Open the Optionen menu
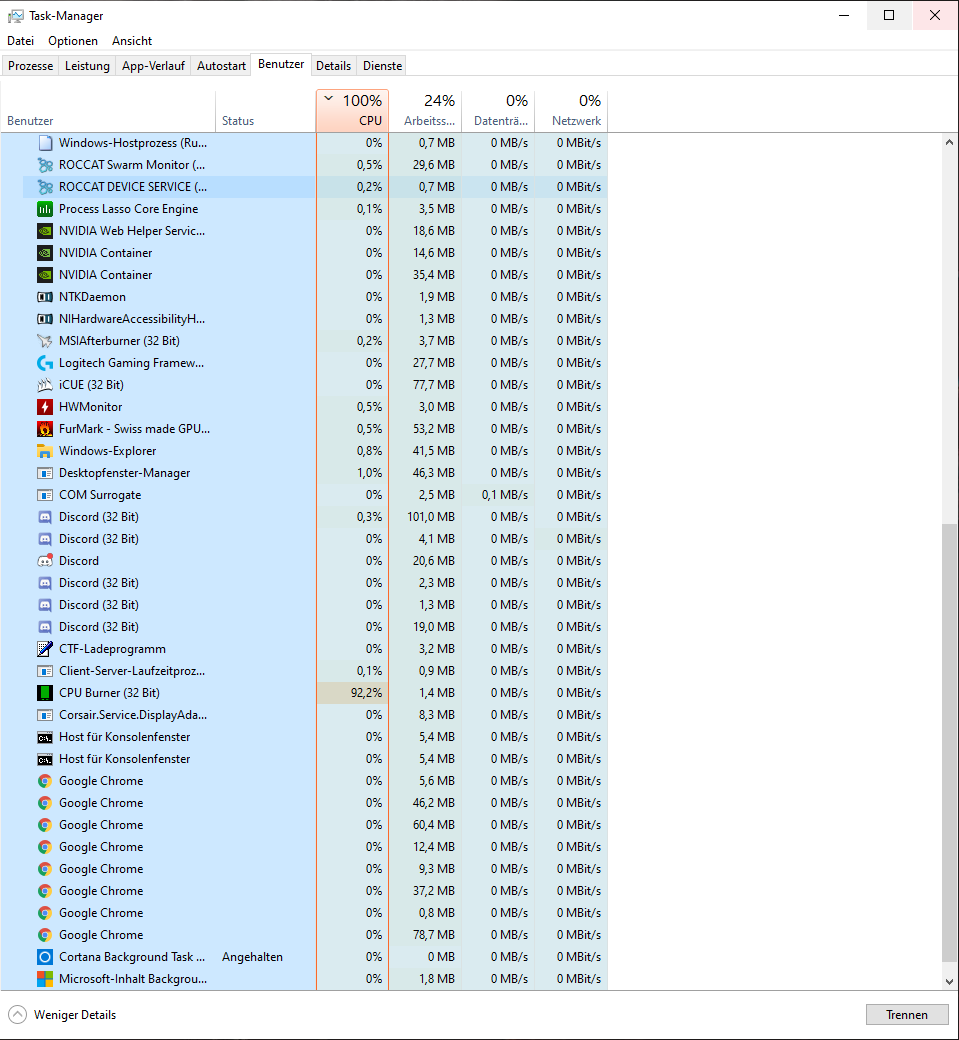Screen dimensions: 959x1040 pyautogui.click(x=73, y=41)
